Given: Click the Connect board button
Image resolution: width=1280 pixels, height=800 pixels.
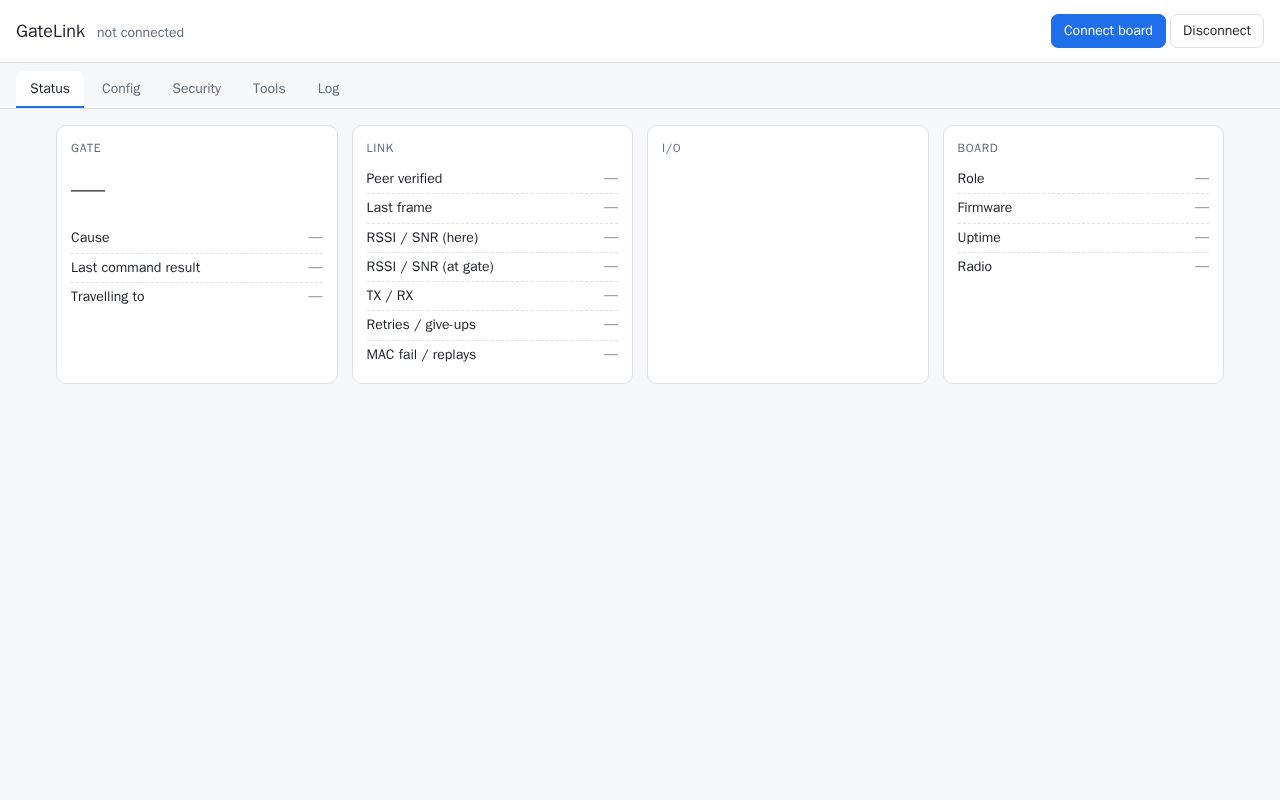Looking at the screenshot, I should click(x=1108, y=31).
